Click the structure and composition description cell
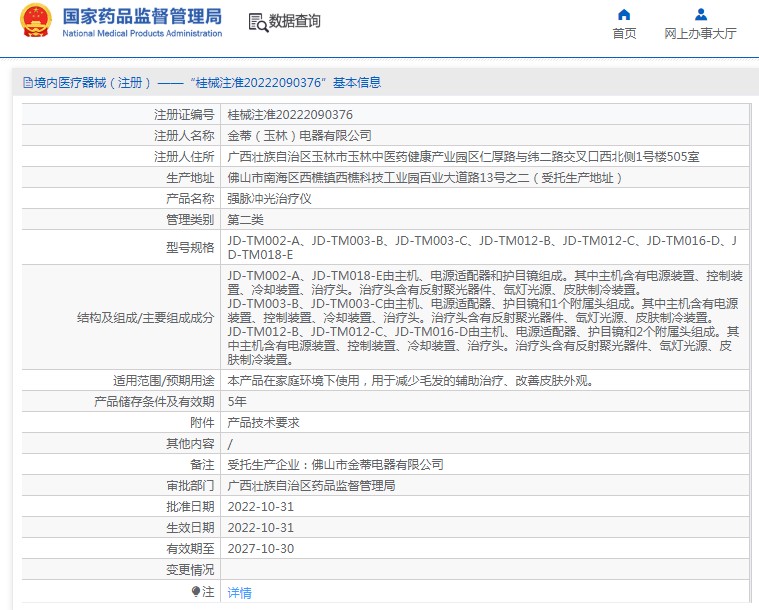 tap(485, 317)
